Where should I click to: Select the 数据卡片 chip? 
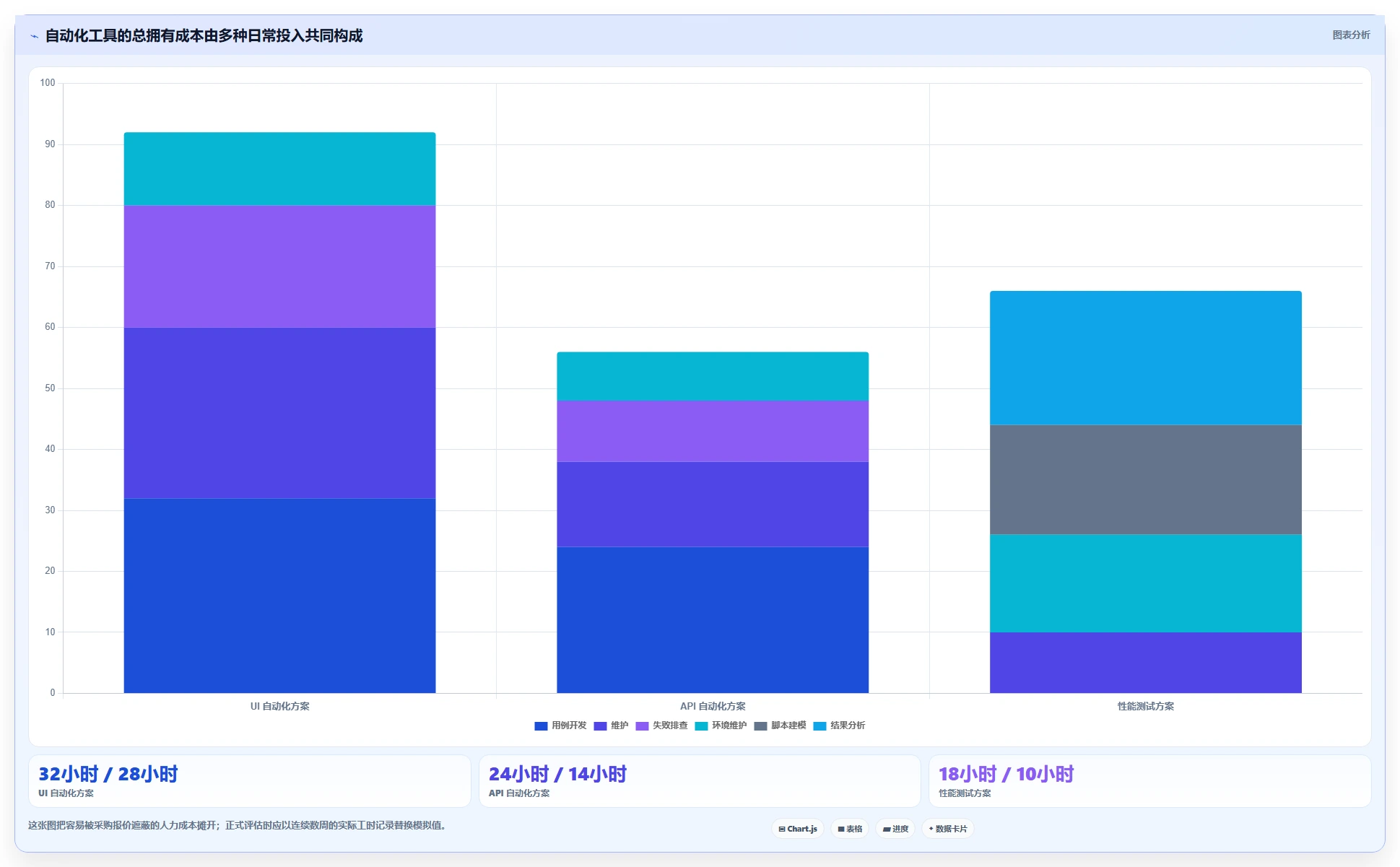(x=948, y=829)
